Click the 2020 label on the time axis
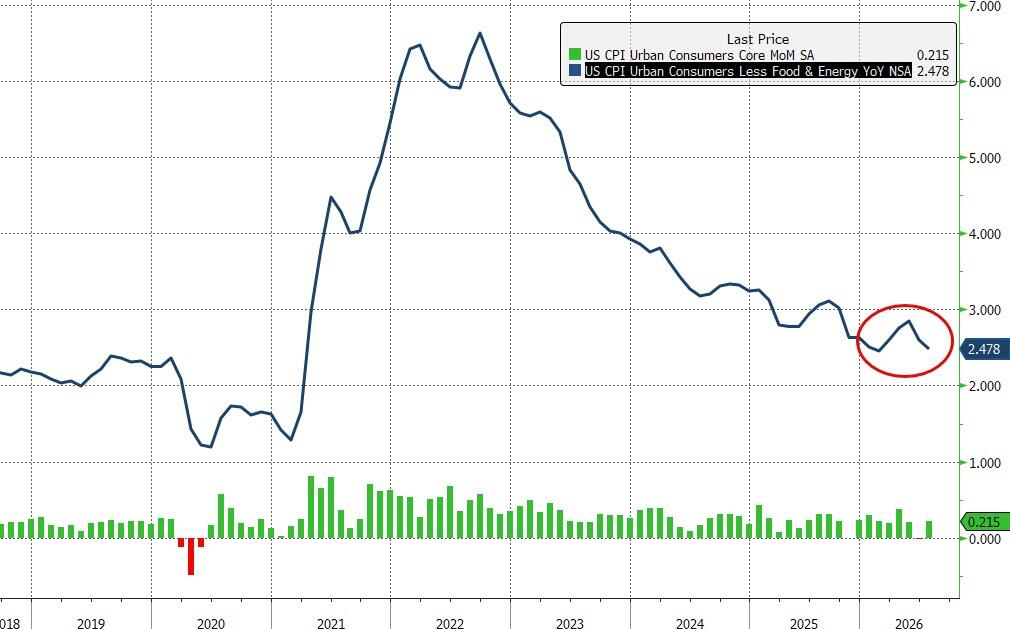Screen dimensions: 1010x629 tap(211, 623)
